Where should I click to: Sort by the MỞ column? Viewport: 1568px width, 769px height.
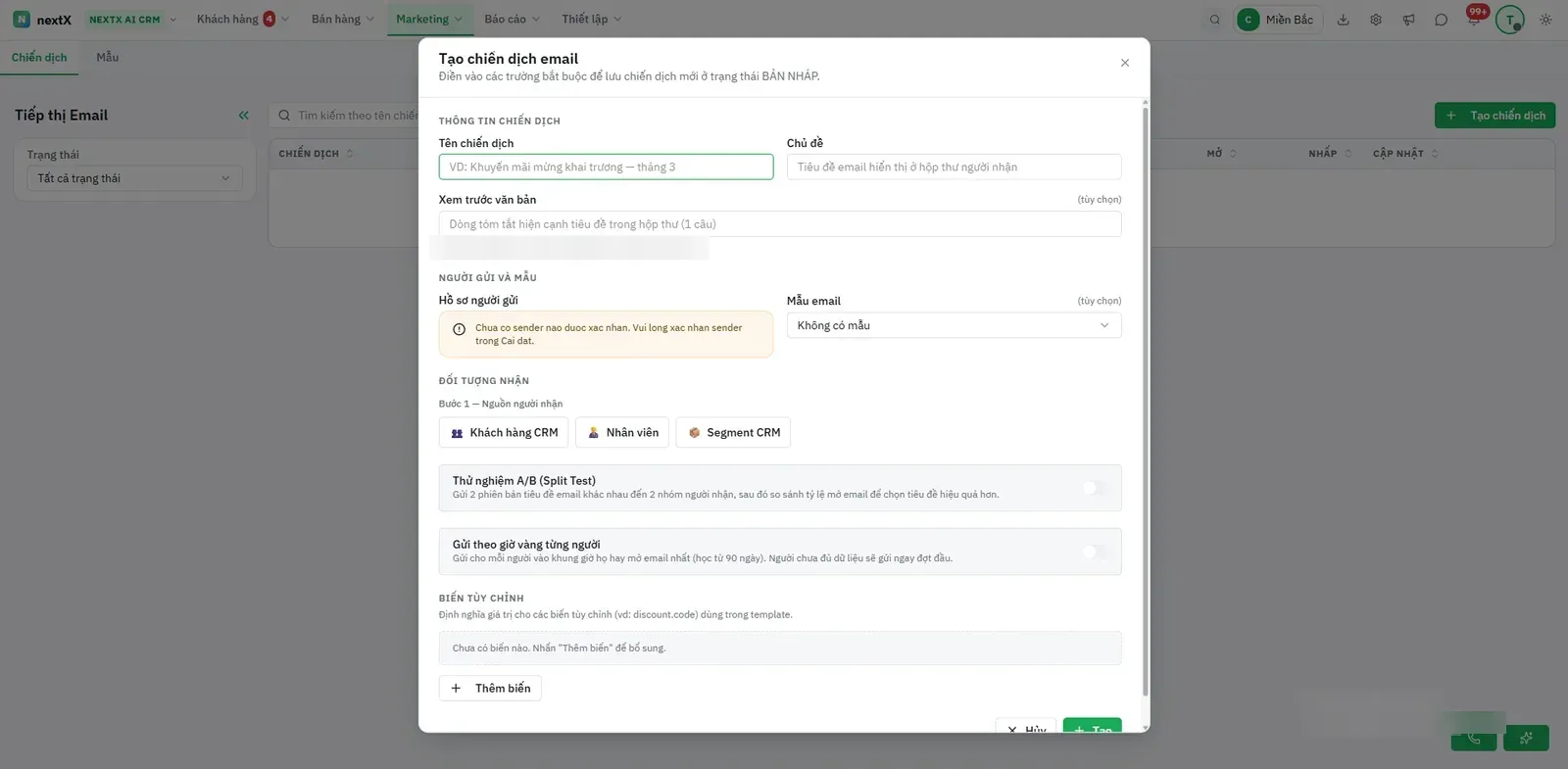pyautogui.click(x=1221, y=154)
